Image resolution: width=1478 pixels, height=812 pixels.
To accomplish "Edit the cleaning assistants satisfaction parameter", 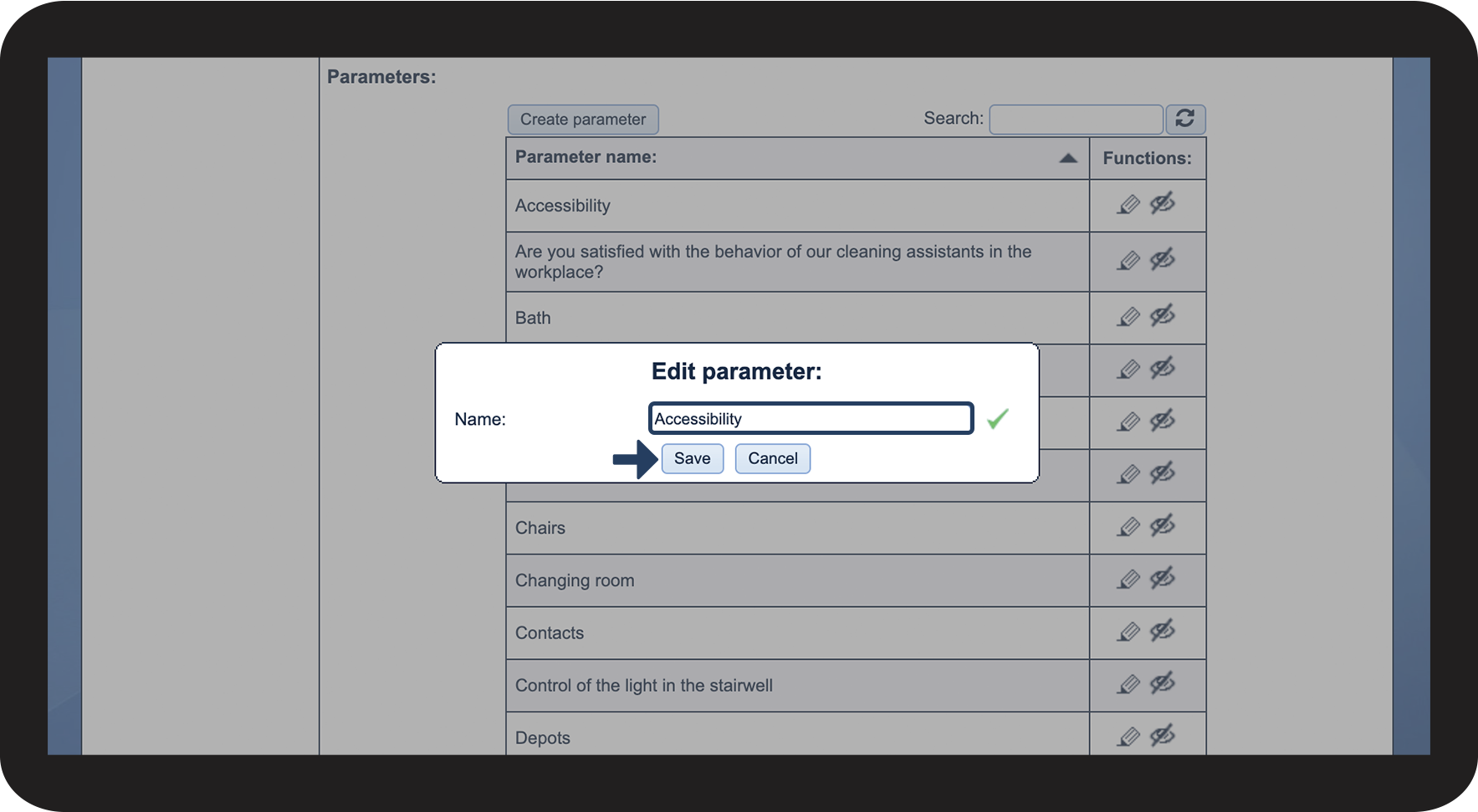I will 1128,262.
